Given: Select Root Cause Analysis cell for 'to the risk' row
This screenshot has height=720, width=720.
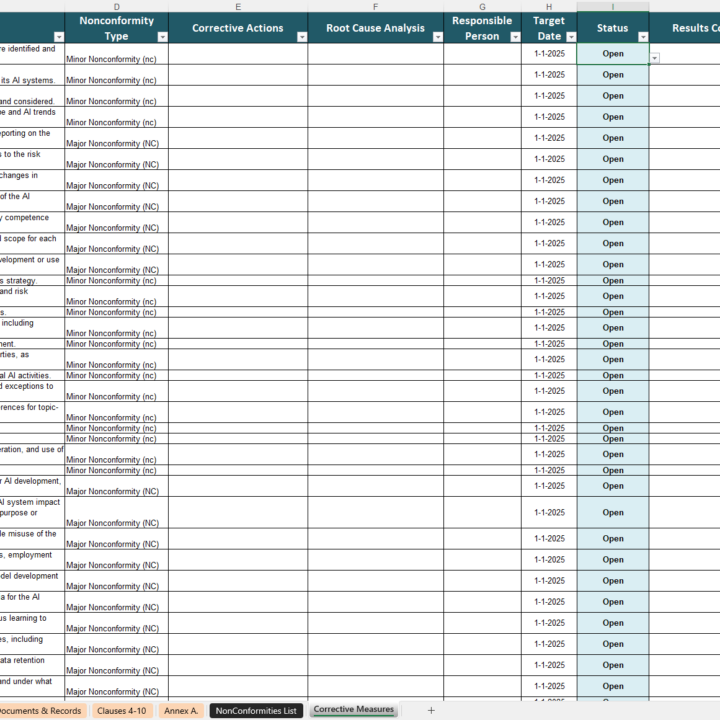Looking at the screenshot, I should 375,159.
